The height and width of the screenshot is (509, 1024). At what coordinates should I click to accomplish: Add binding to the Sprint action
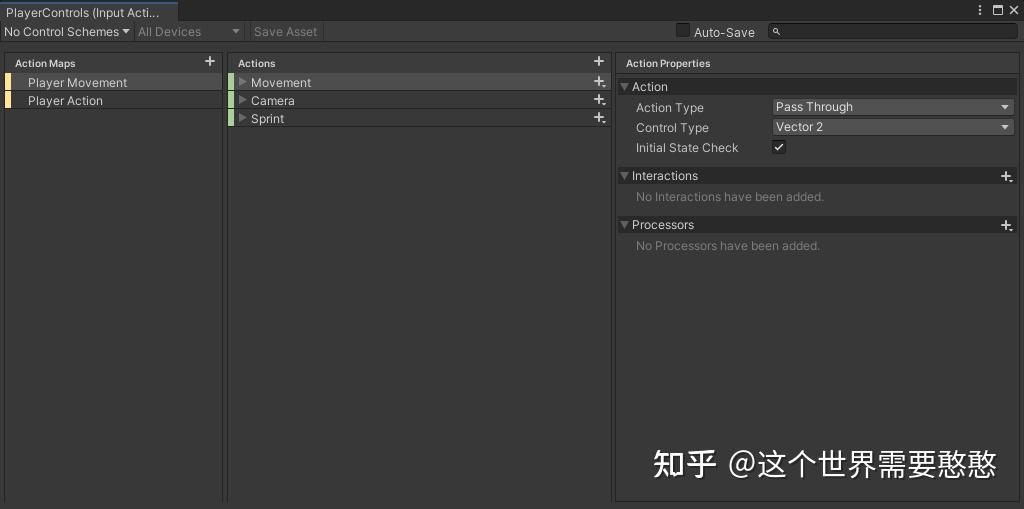[599, 118]
